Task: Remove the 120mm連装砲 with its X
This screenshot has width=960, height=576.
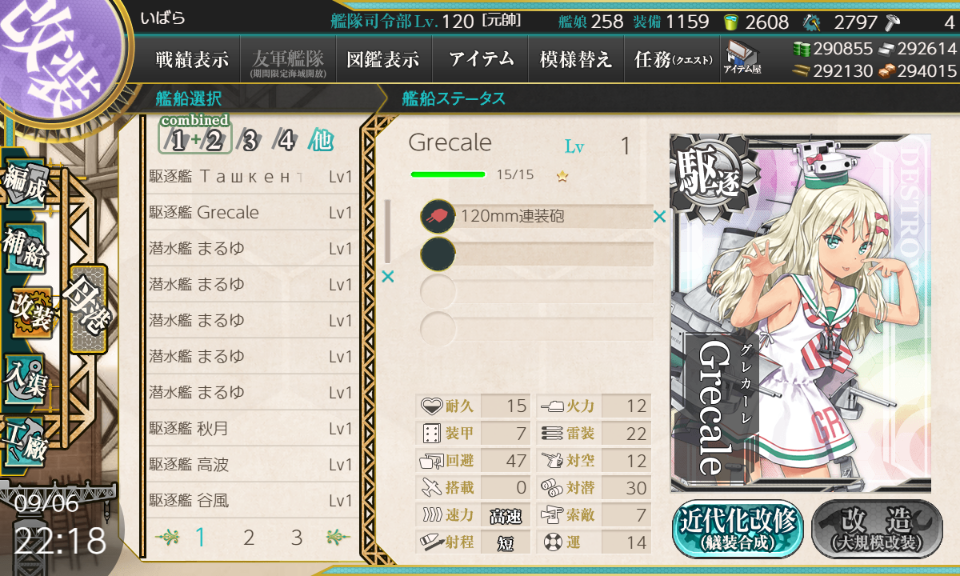Action: pos(659,216)
